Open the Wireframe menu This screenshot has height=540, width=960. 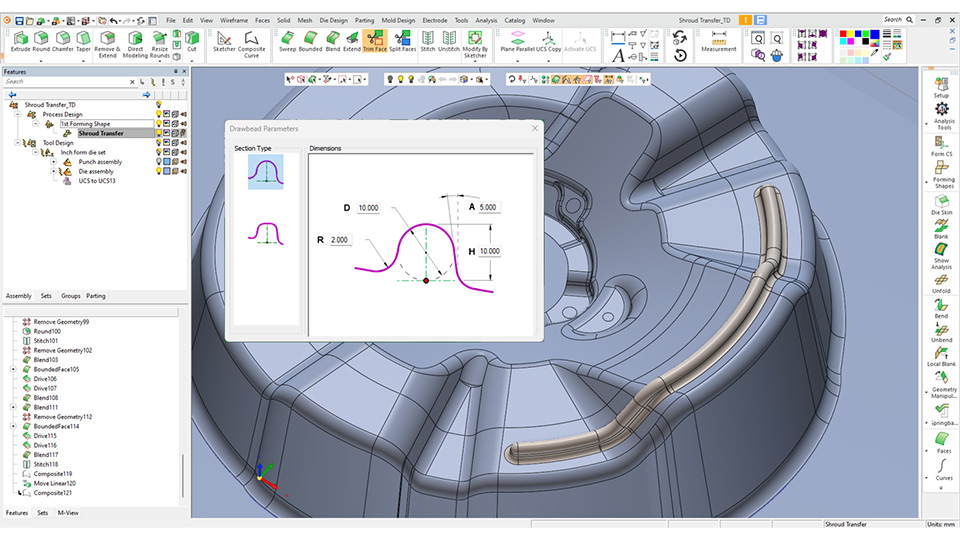pyautogui.click(x=234, y=20)
